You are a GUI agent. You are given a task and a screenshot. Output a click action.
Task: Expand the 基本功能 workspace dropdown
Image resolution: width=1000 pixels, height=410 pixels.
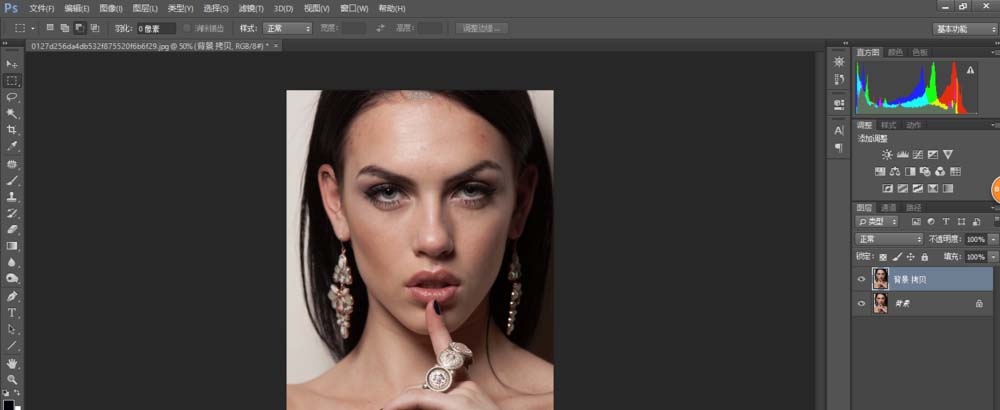point(963,28)
